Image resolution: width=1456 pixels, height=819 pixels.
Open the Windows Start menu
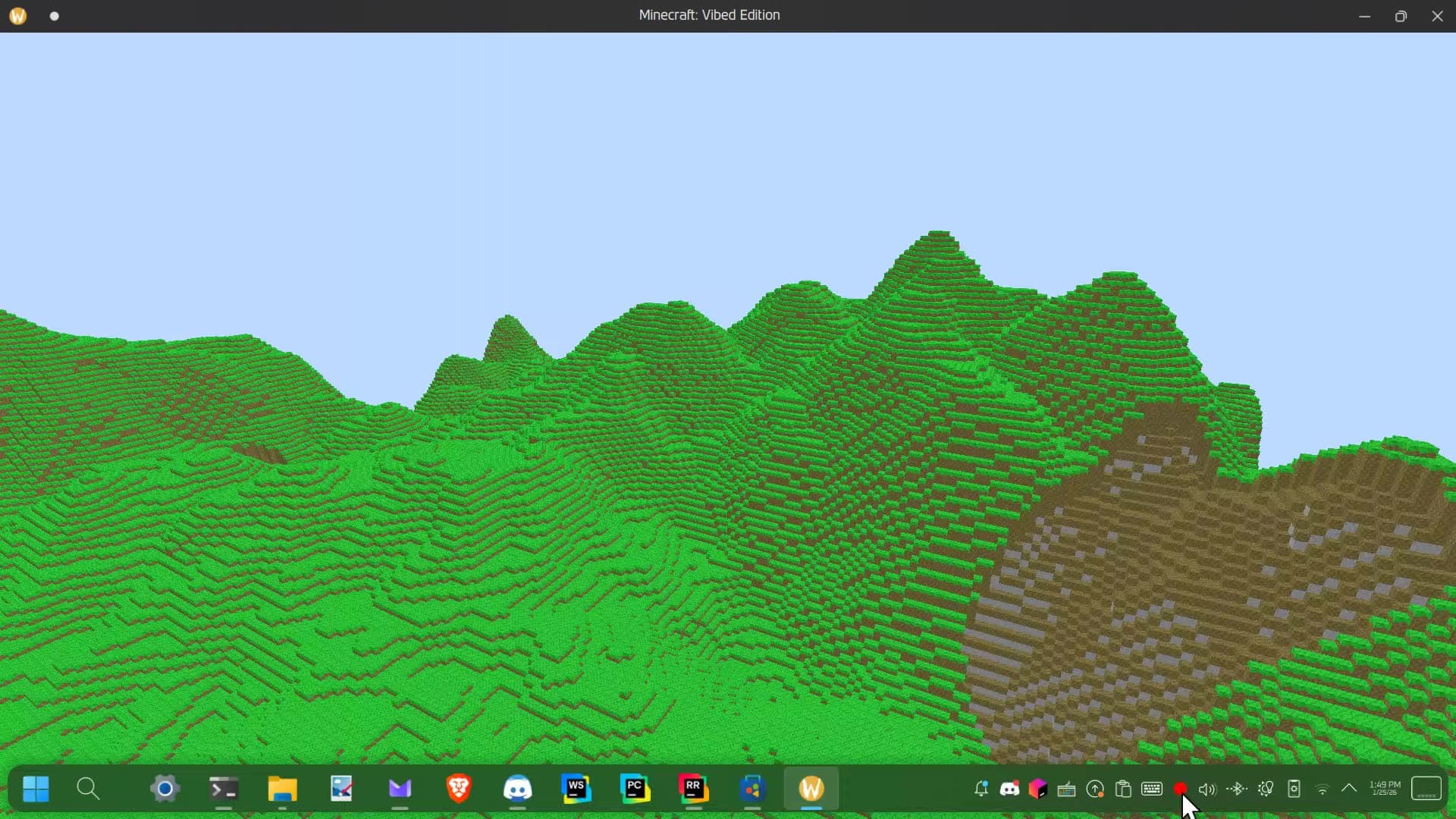[x=36, y=789]
